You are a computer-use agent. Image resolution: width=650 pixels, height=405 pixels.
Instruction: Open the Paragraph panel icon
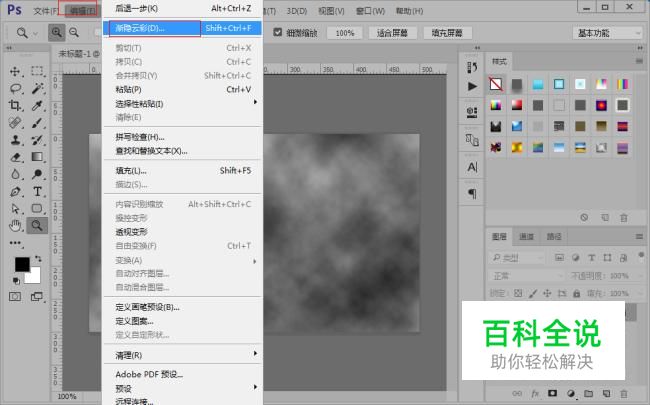472,193
